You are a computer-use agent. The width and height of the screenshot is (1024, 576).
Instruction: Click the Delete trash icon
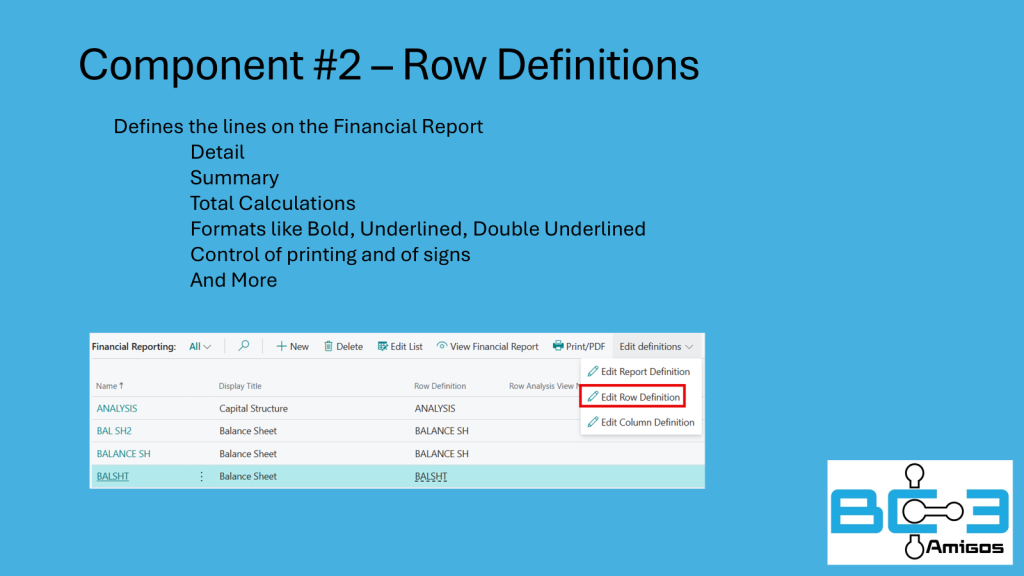[x=329, y=346]
